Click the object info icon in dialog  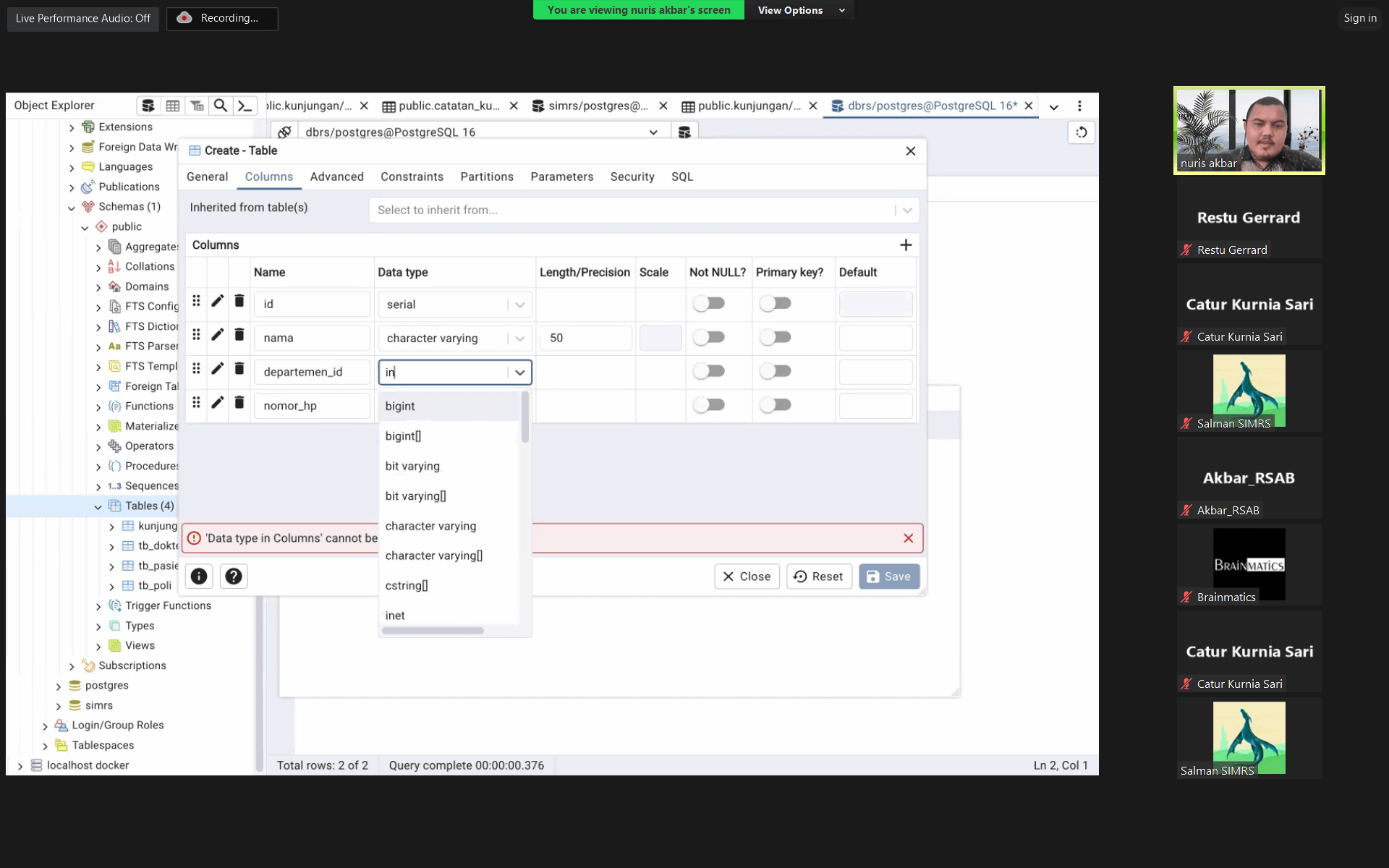199,576
